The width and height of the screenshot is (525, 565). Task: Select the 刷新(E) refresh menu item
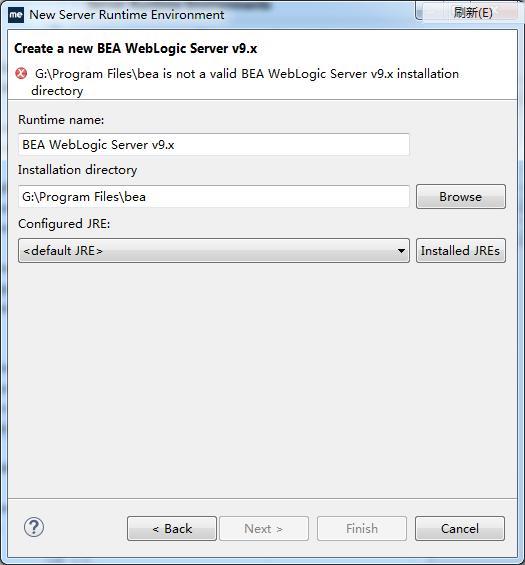point(472,13)
